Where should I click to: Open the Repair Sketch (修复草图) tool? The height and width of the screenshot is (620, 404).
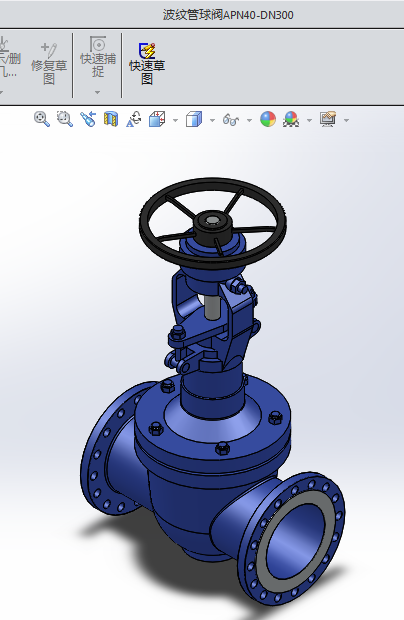[x=49, y=64]
